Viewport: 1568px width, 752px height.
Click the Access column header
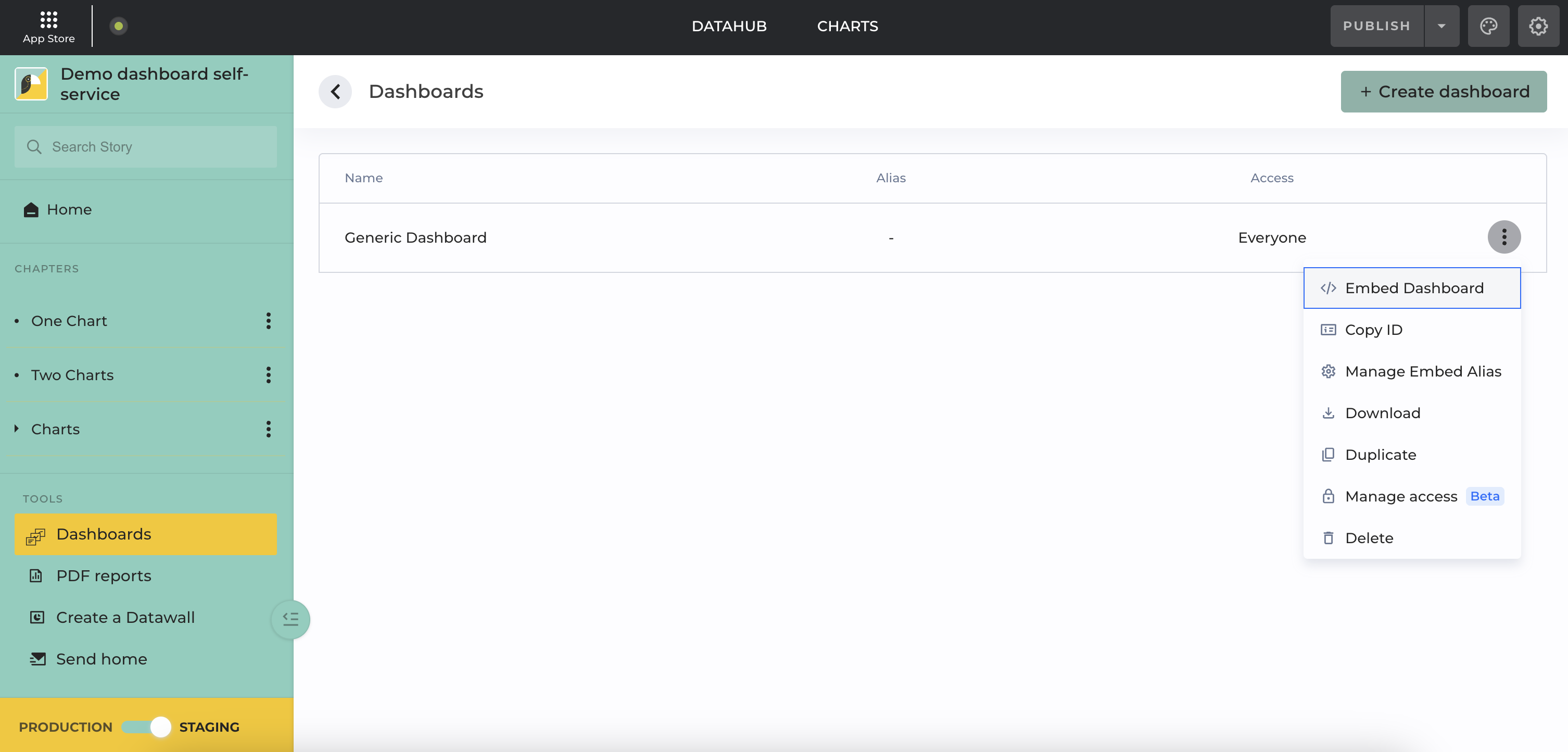(x=1272, y=178)
